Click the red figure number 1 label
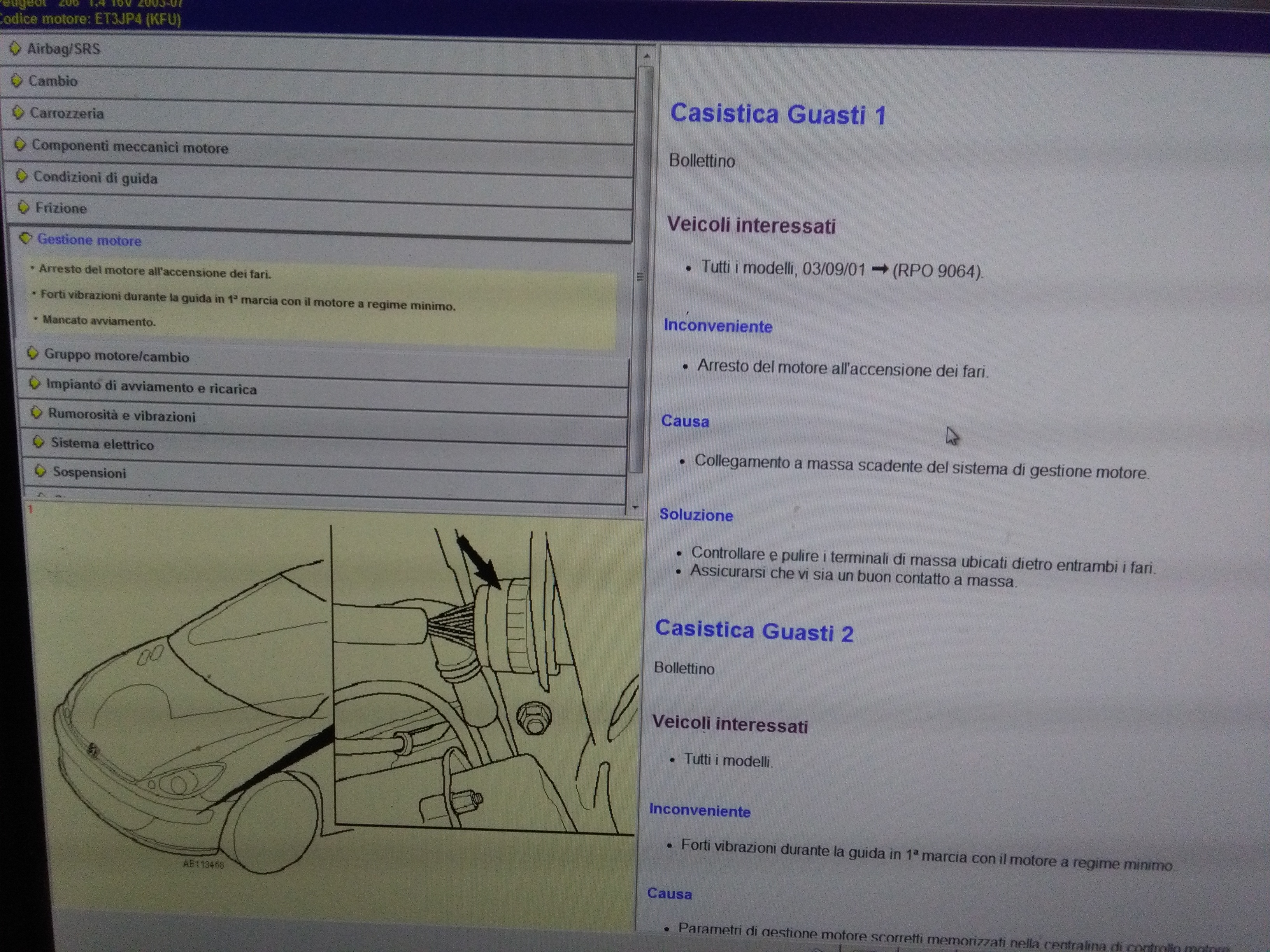This screenshot has width=1270, height=952. 30,509
